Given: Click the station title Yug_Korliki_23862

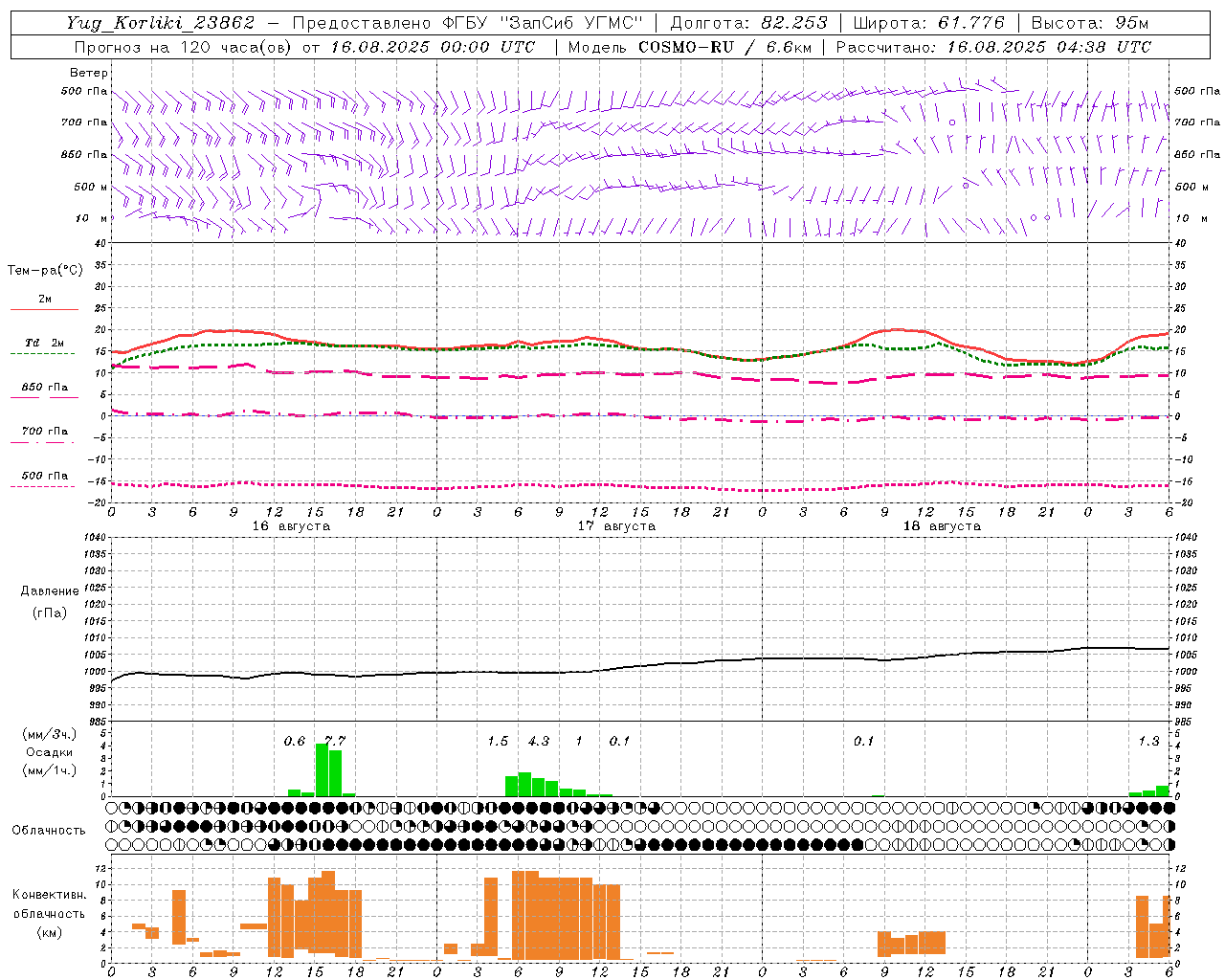Looking at the screenshot, I should tap(161, 23).
